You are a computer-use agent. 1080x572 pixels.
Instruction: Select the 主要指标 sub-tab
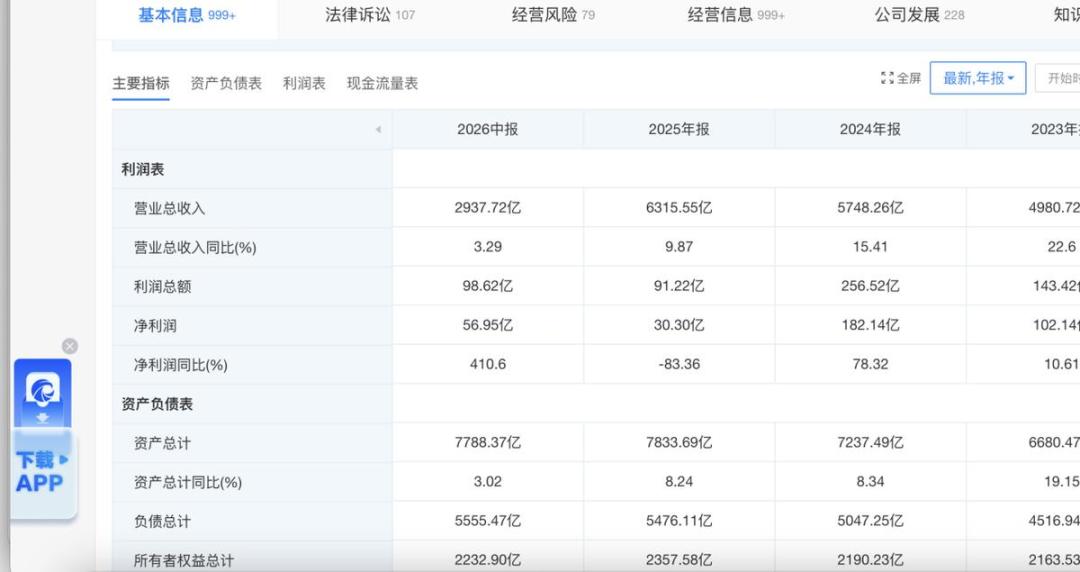coord(141,83)
